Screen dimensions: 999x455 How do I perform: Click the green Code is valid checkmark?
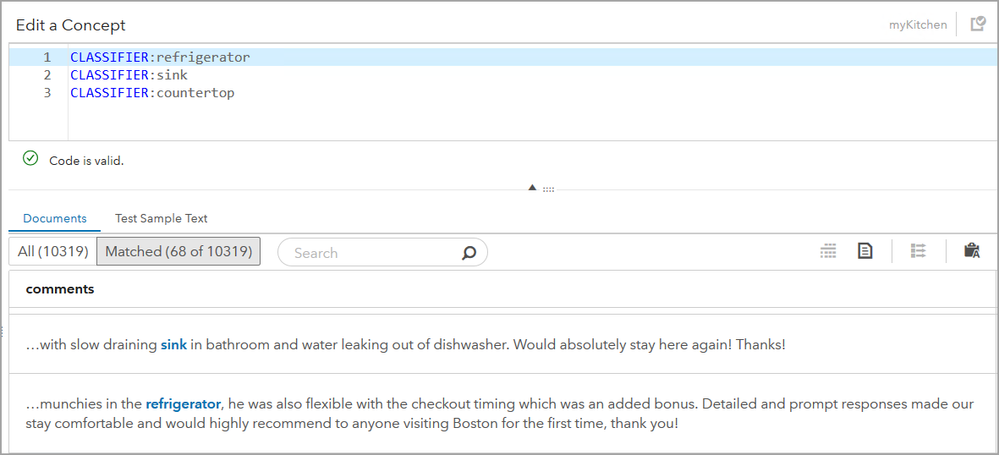point(30,159)
